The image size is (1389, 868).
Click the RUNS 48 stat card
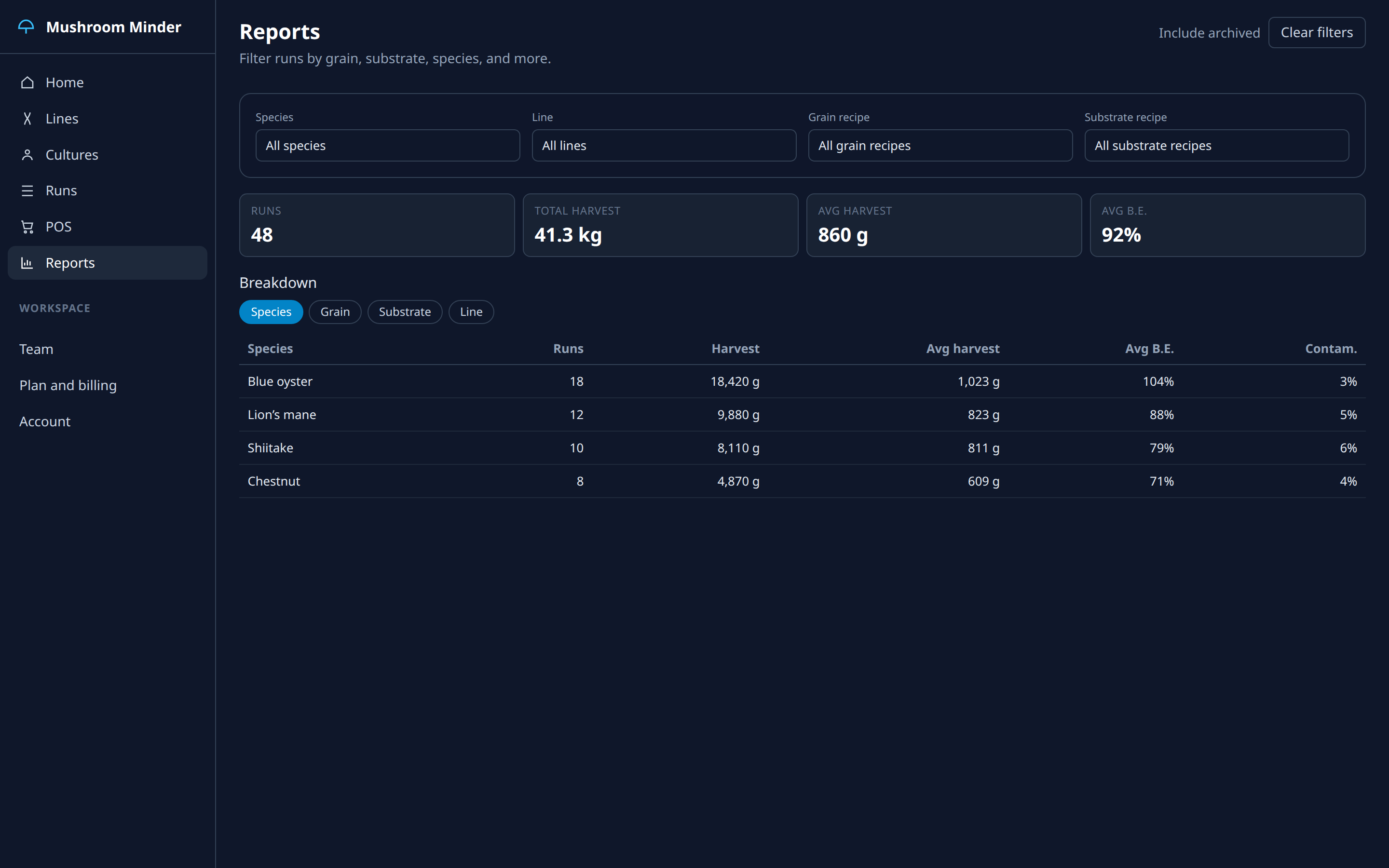(x=377, y=225)
